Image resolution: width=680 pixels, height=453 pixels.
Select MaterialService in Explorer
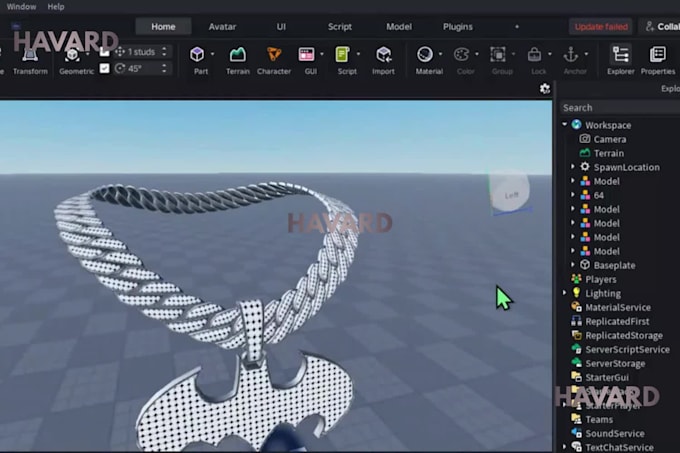coord(618,307)
